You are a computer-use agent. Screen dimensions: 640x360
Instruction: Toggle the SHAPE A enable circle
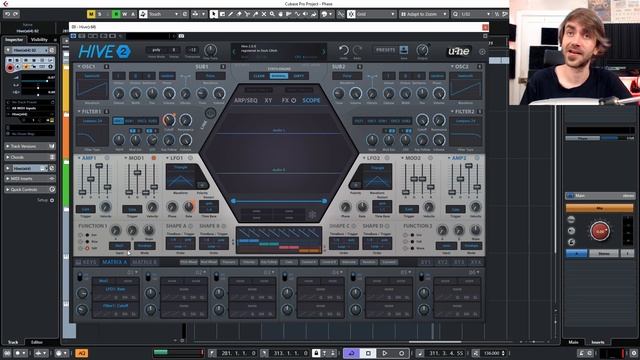tap(191, 226)
